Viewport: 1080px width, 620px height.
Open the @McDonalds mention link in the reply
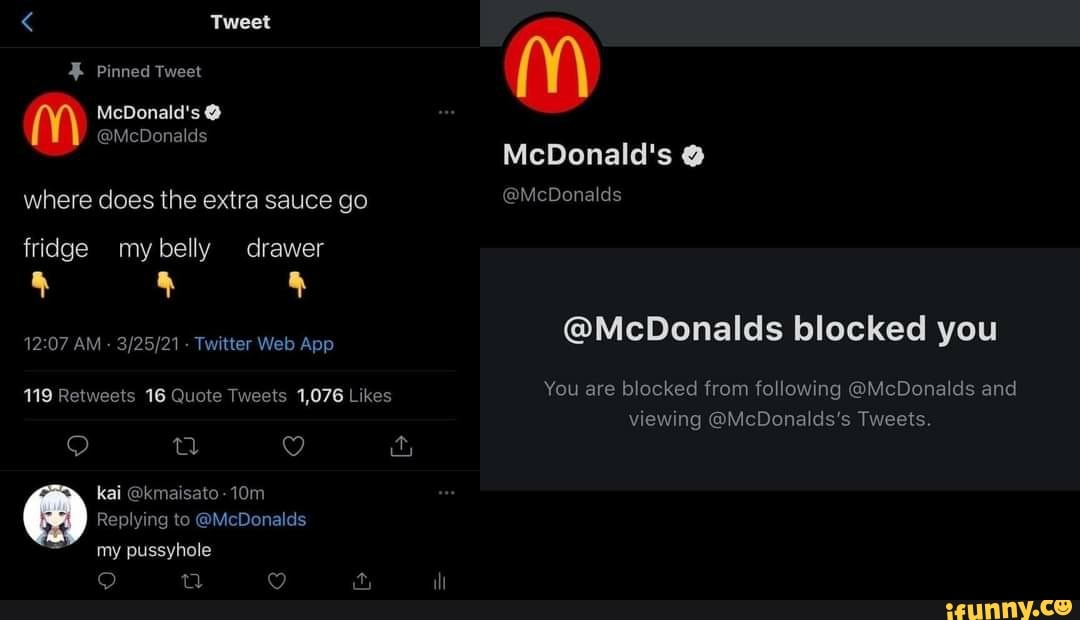coord(251,519)
